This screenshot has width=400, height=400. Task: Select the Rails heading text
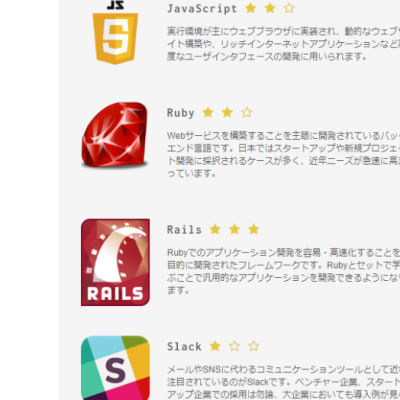(x=184, y=230)
